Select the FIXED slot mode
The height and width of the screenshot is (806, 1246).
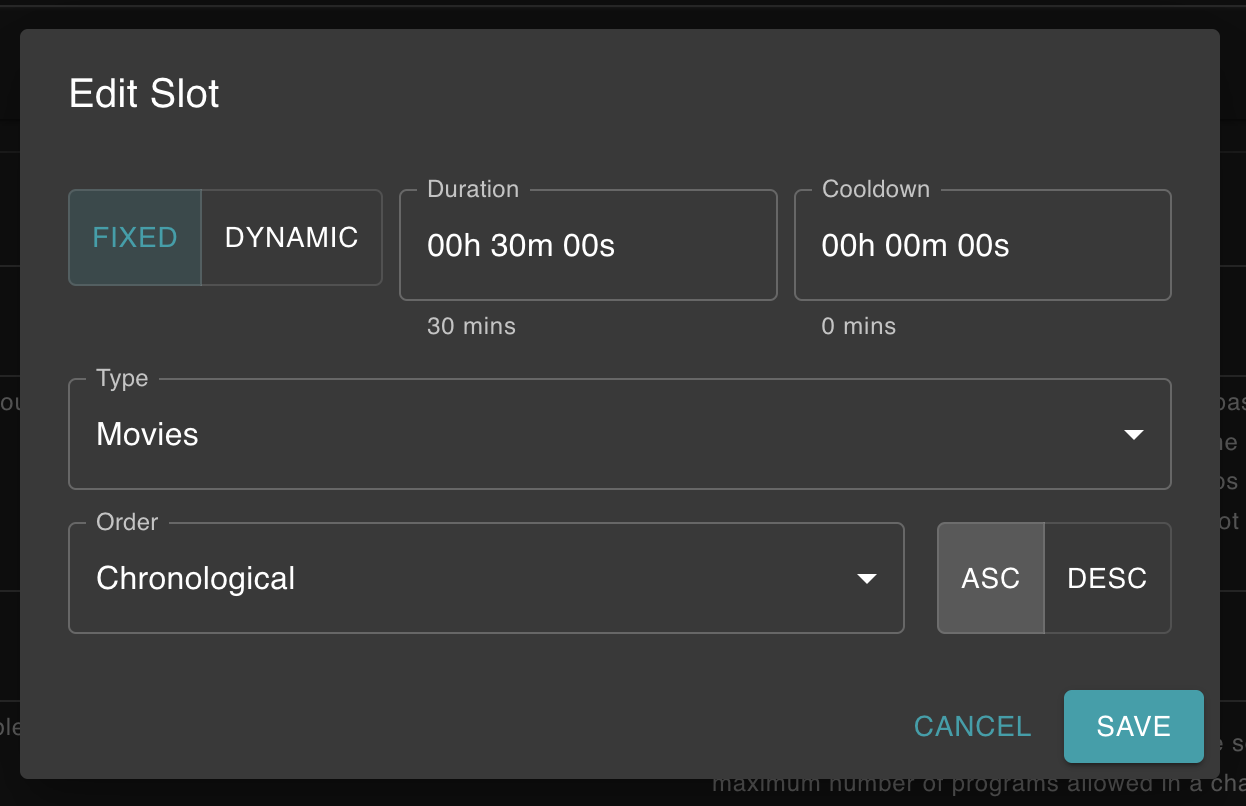tap(135, 237)
